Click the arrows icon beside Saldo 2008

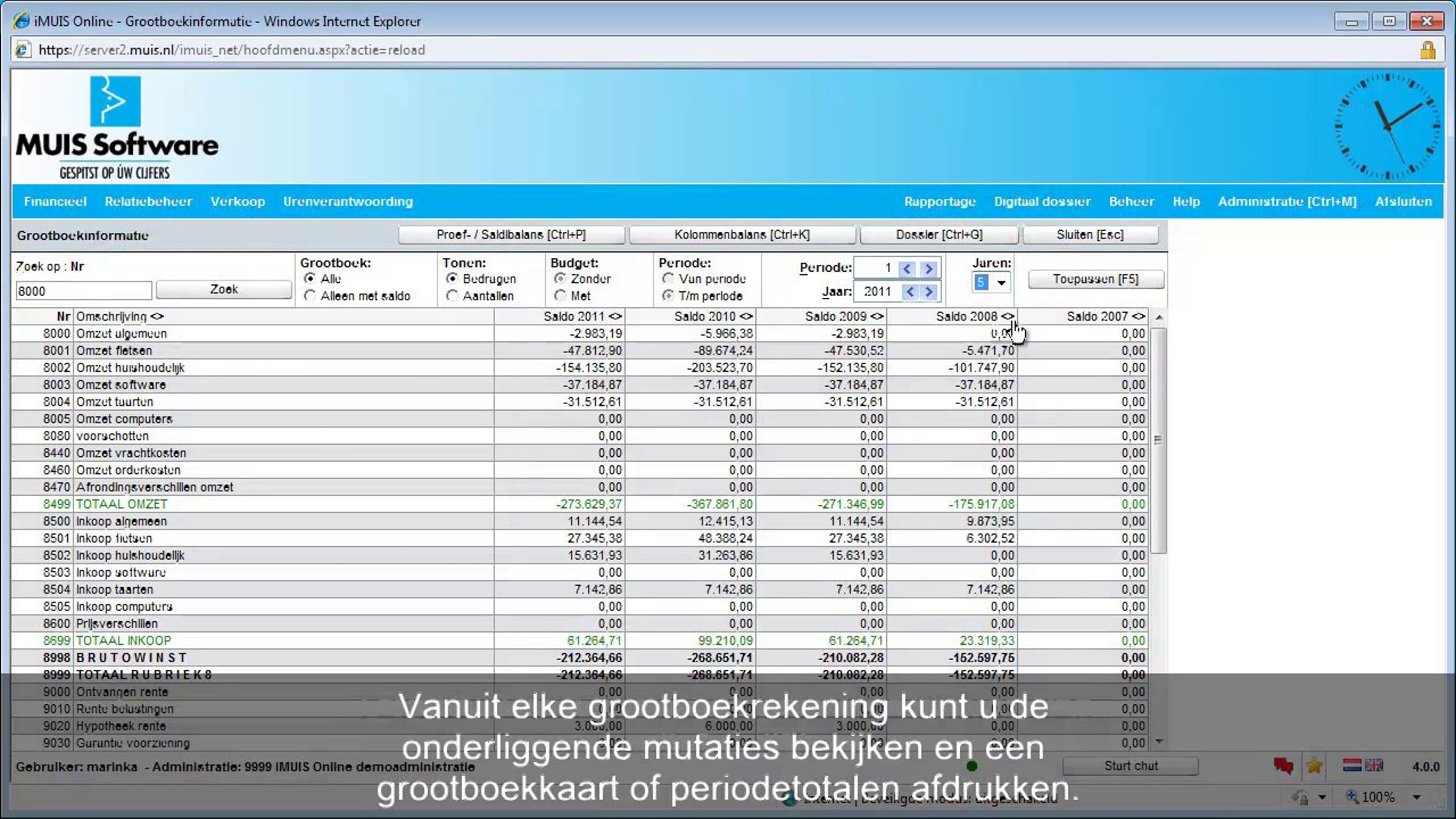point(1008,317)
